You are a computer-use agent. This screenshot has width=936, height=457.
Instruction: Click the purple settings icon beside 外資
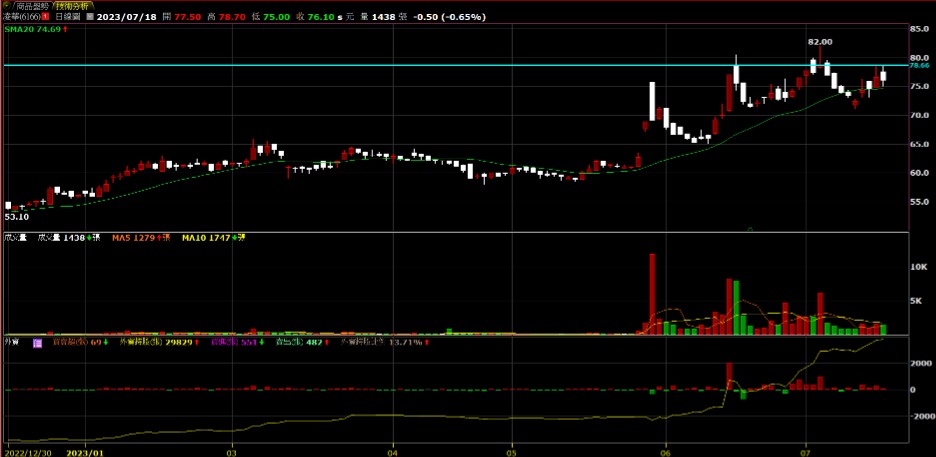(37, 342)
